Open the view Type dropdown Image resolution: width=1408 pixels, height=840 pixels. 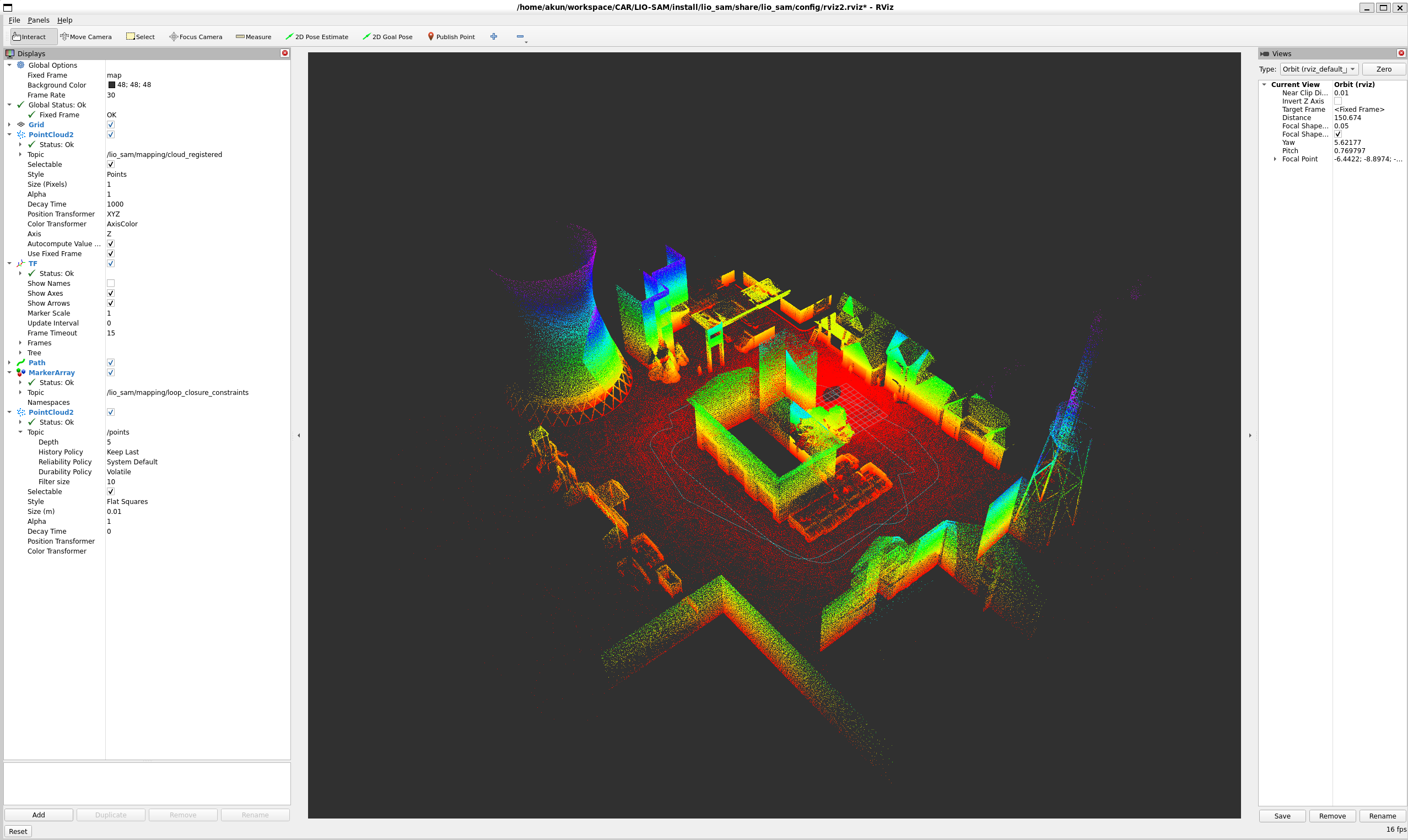pyautogui.click(x=1319, y=69)
